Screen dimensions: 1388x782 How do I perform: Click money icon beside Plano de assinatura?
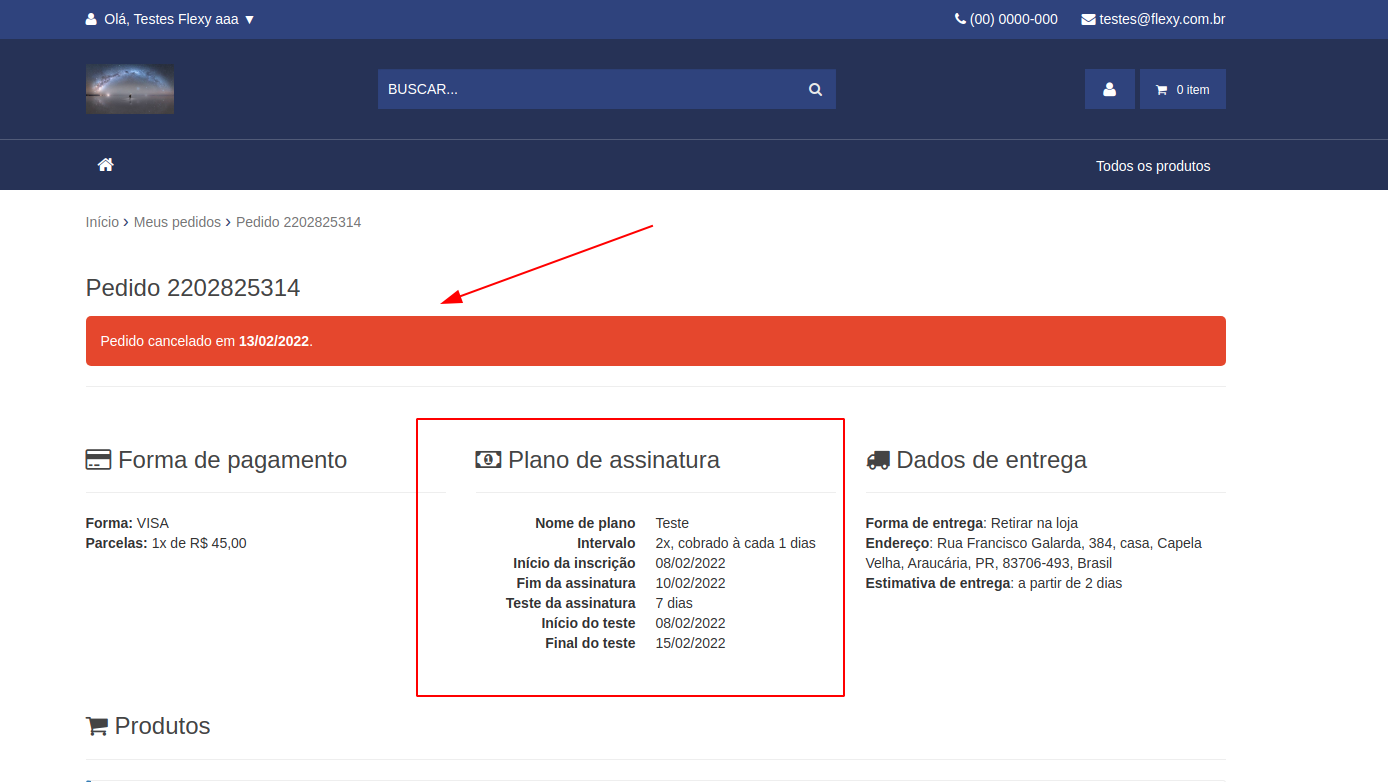[x=488, y=460]
